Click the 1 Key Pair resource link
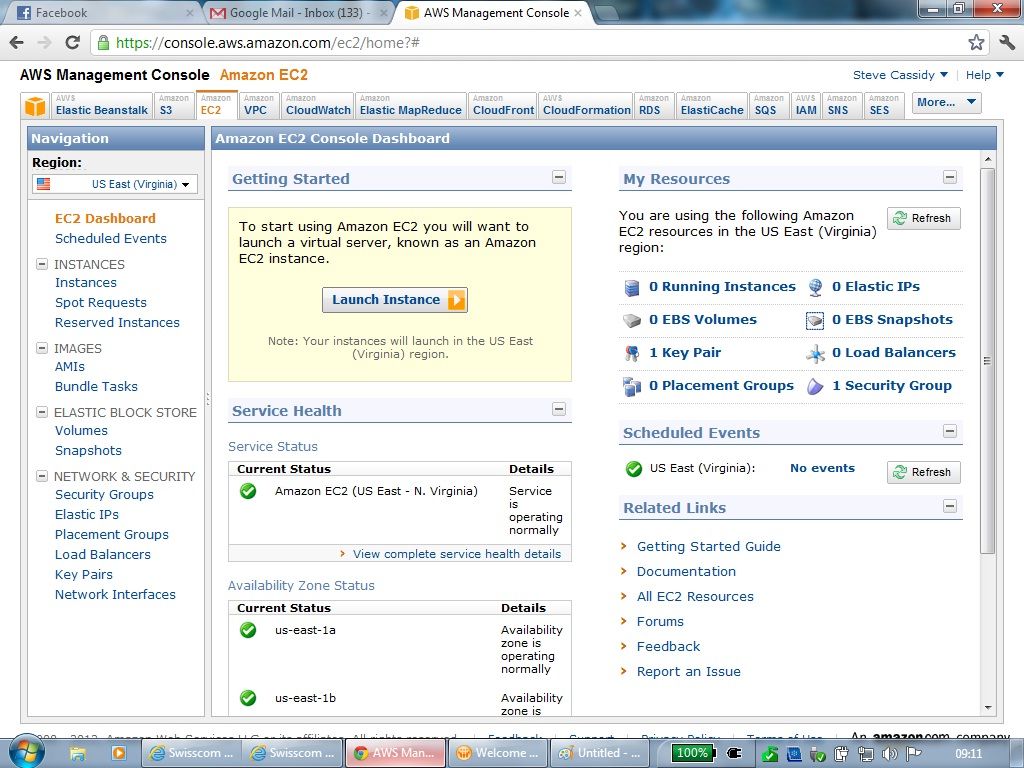Image resolution: width=1024 pixels, height=768 pixels. 685,353
